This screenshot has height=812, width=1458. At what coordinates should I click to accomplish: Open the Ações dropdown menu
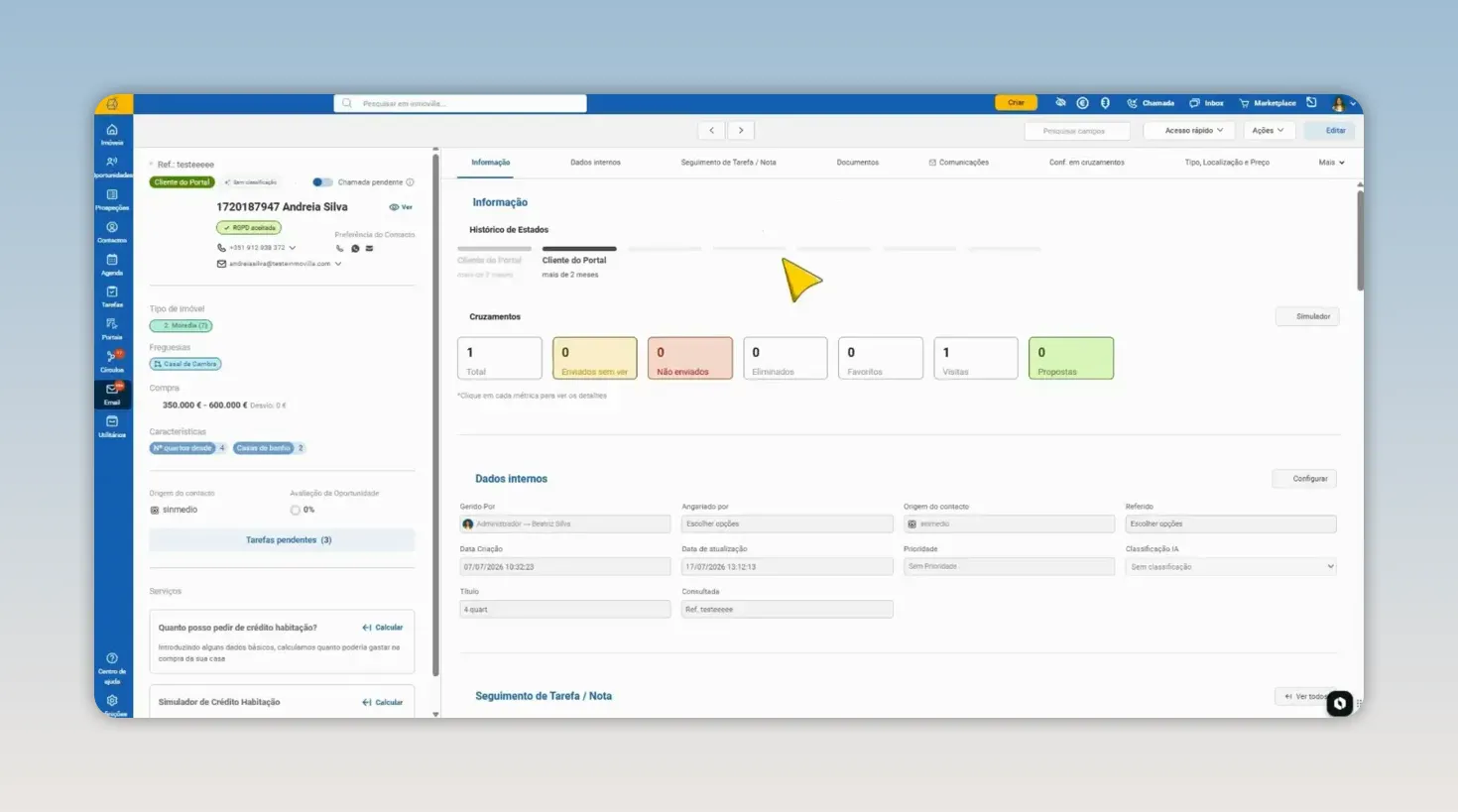coord(1269,130)
